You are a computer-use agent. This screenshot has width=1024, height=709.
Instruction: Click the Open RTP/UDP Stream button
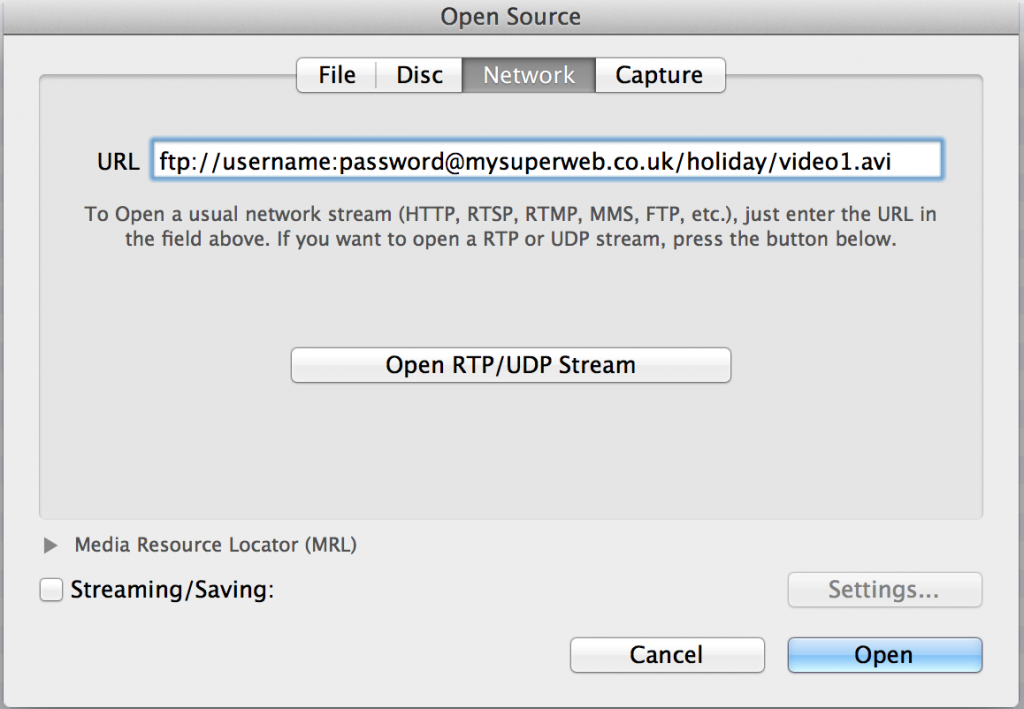(511, 365)
